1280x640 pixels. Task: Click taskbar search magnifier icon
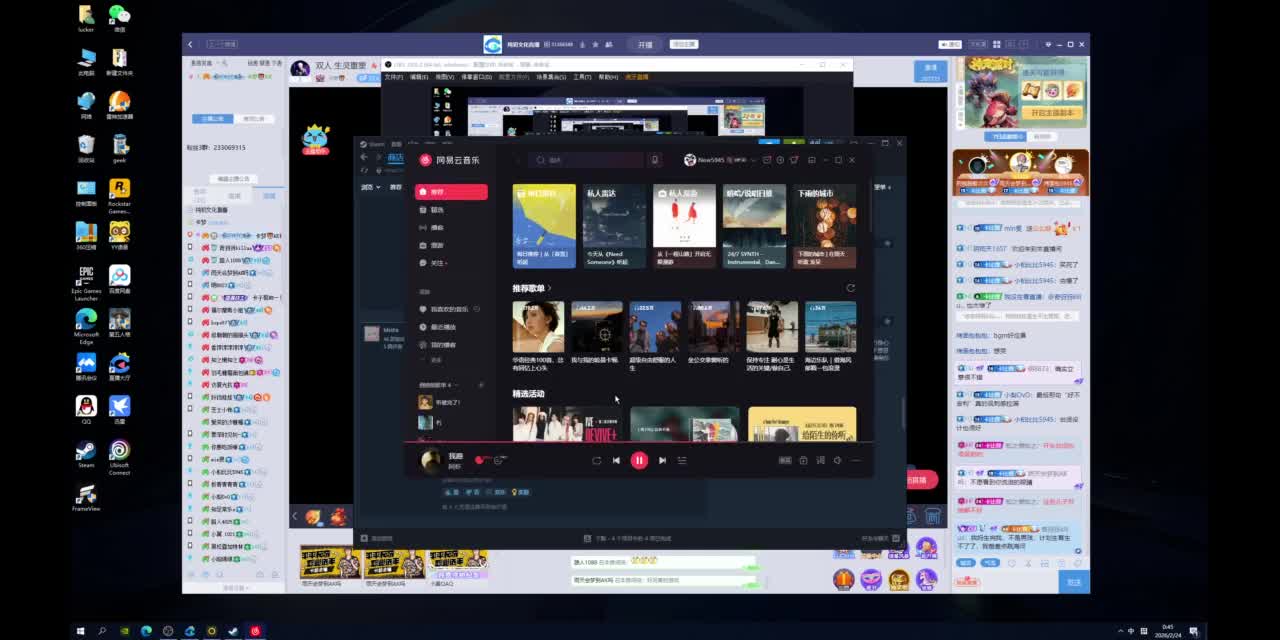(x=102, y=631)
